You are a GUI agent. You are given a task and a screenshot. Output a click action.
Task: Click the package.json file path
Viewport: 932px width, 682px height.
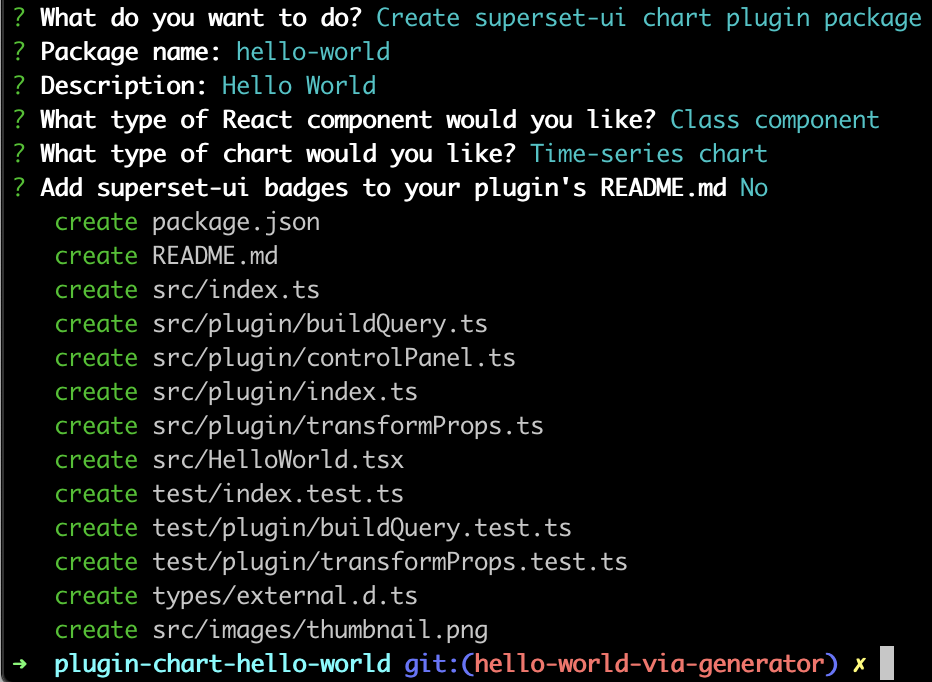coord(236,222)
